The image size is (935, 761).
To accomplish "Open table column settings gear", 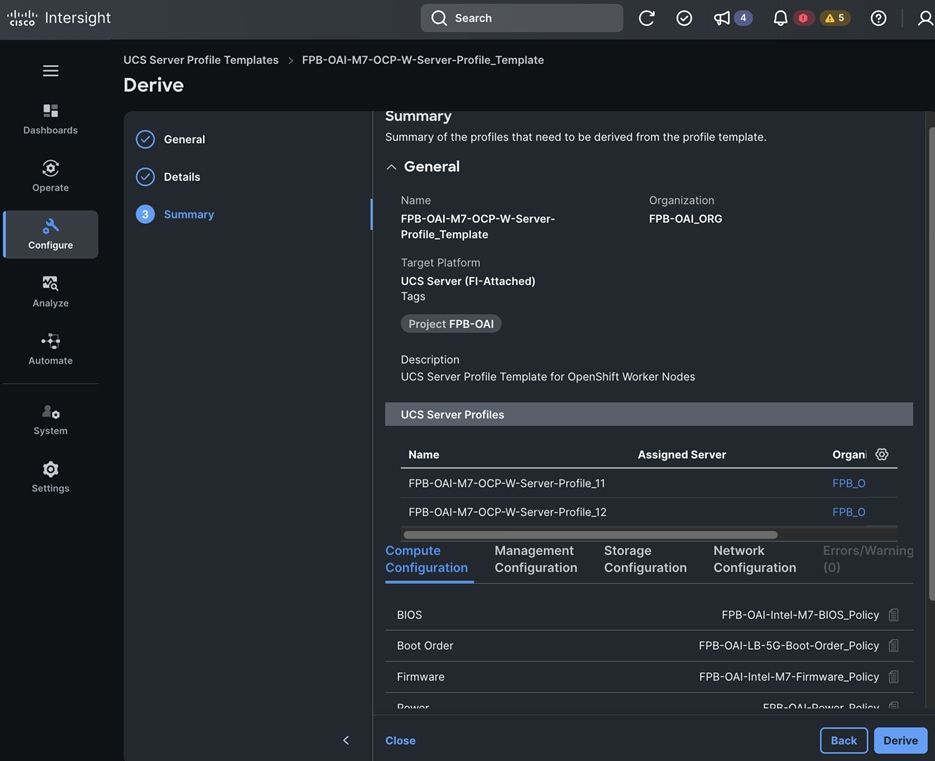I will pos(881,454).
